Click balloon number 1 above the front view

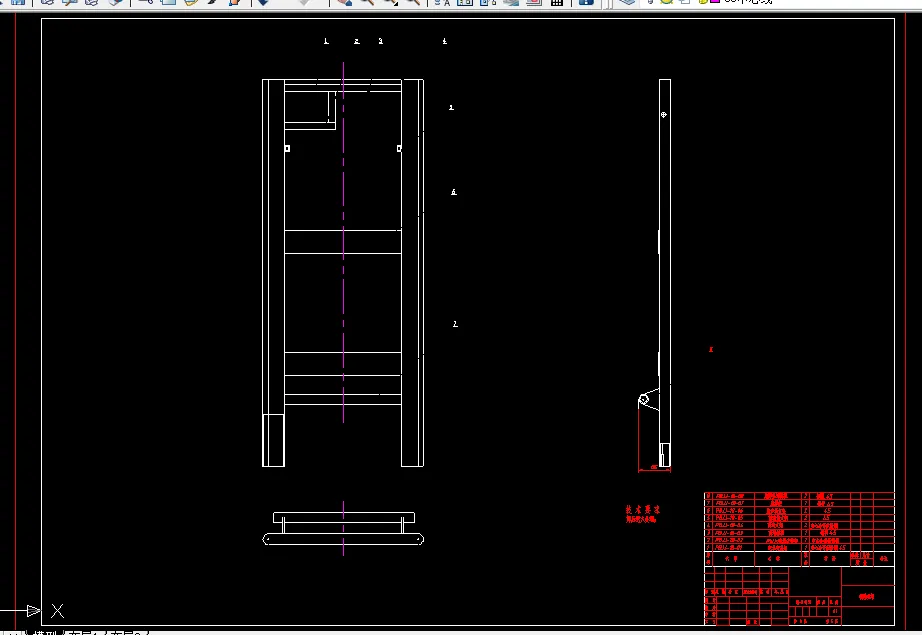tap(326, 41)
